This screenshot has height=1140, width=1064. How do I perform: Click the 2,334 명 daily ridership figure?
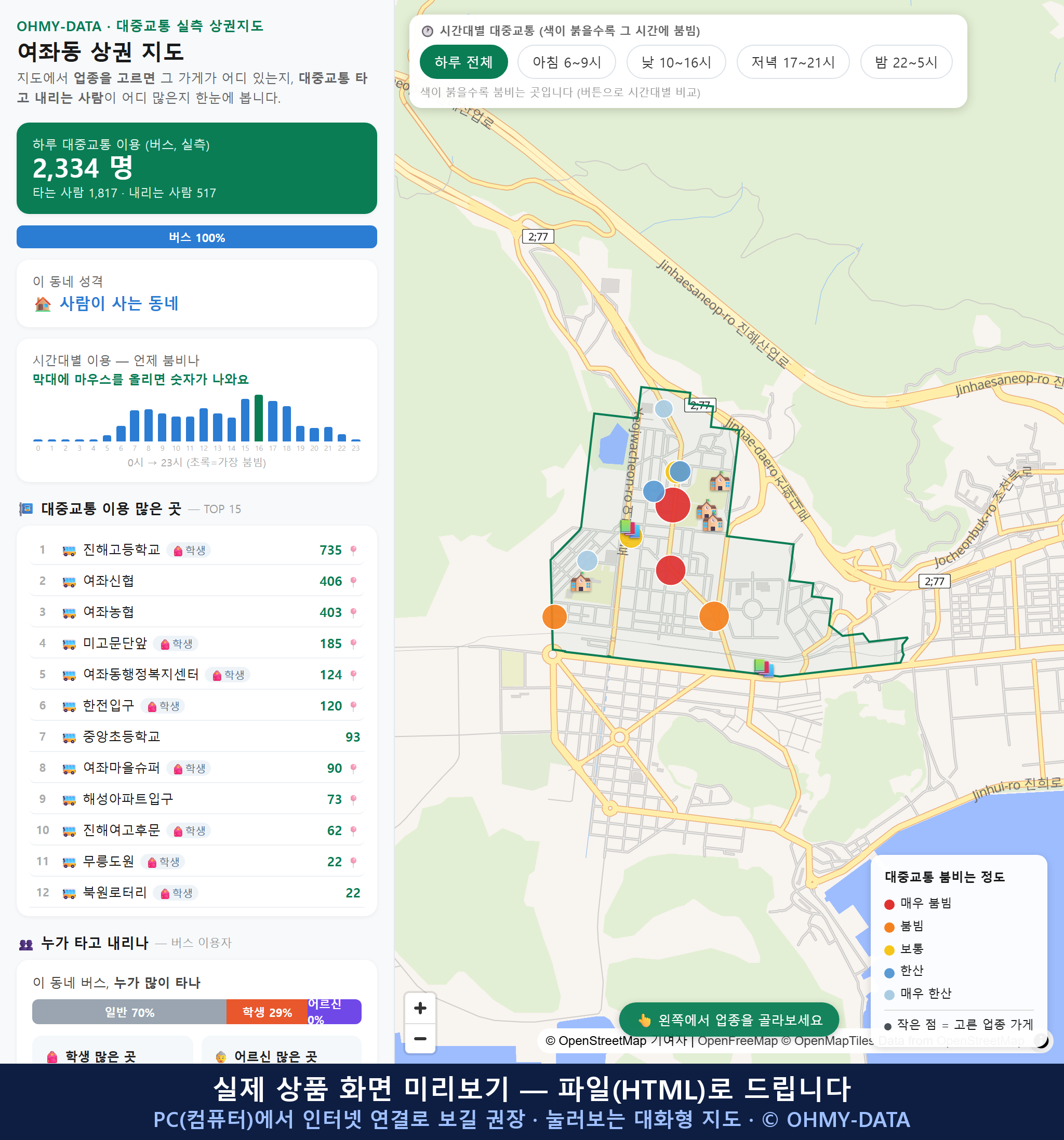coord(83,168)
